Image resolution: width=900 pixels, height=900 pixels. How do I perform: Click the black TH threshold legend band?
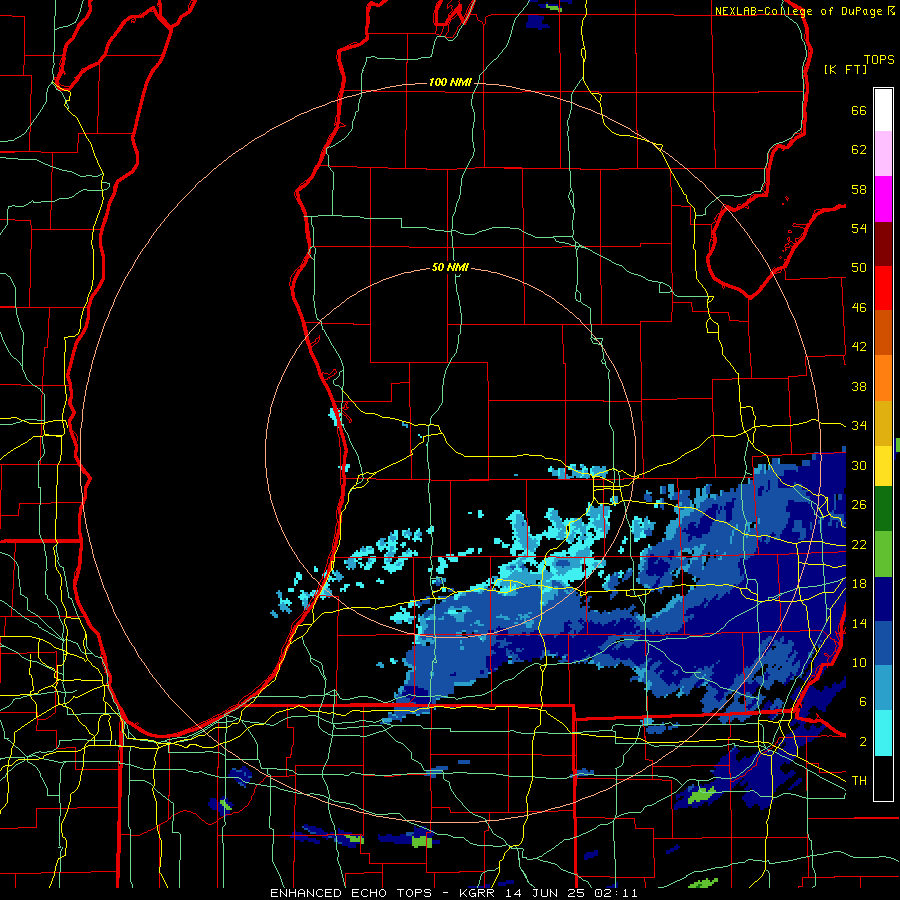tap(883, 778)
